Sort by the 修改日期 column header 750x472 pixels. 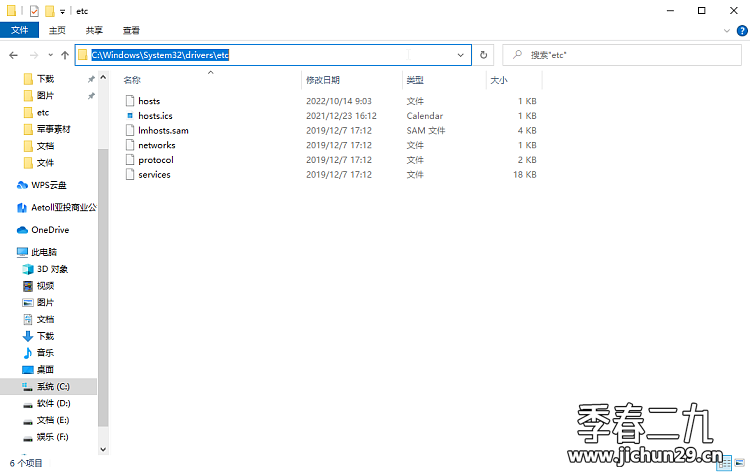point(323,80)
